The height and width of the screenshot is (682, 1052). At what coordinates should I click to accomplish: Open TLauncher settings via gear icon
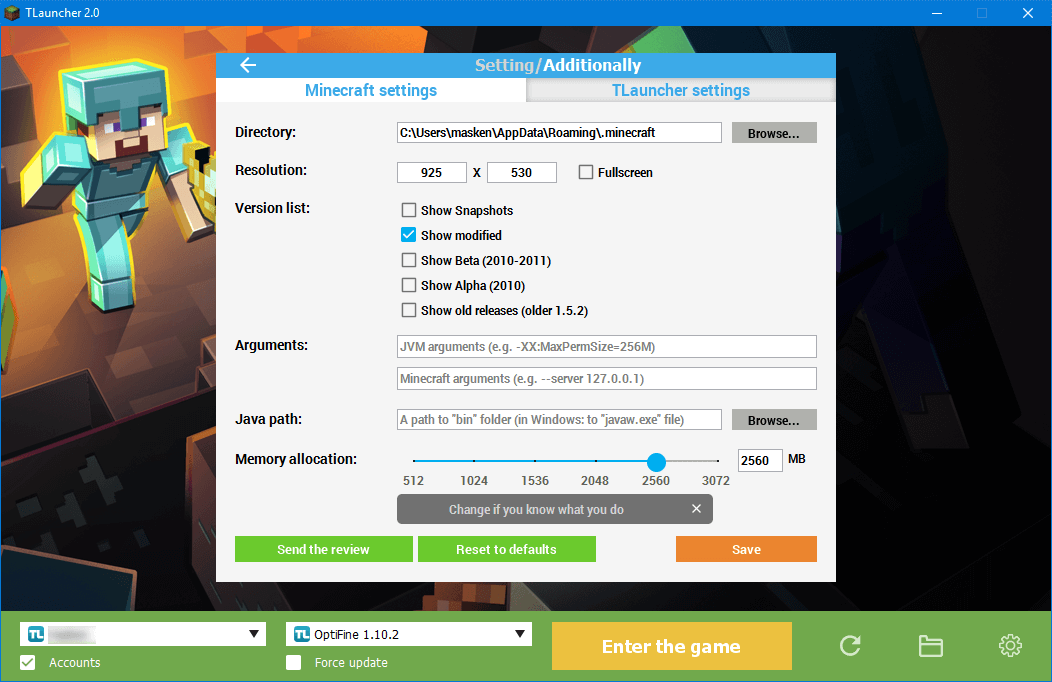1010,646
